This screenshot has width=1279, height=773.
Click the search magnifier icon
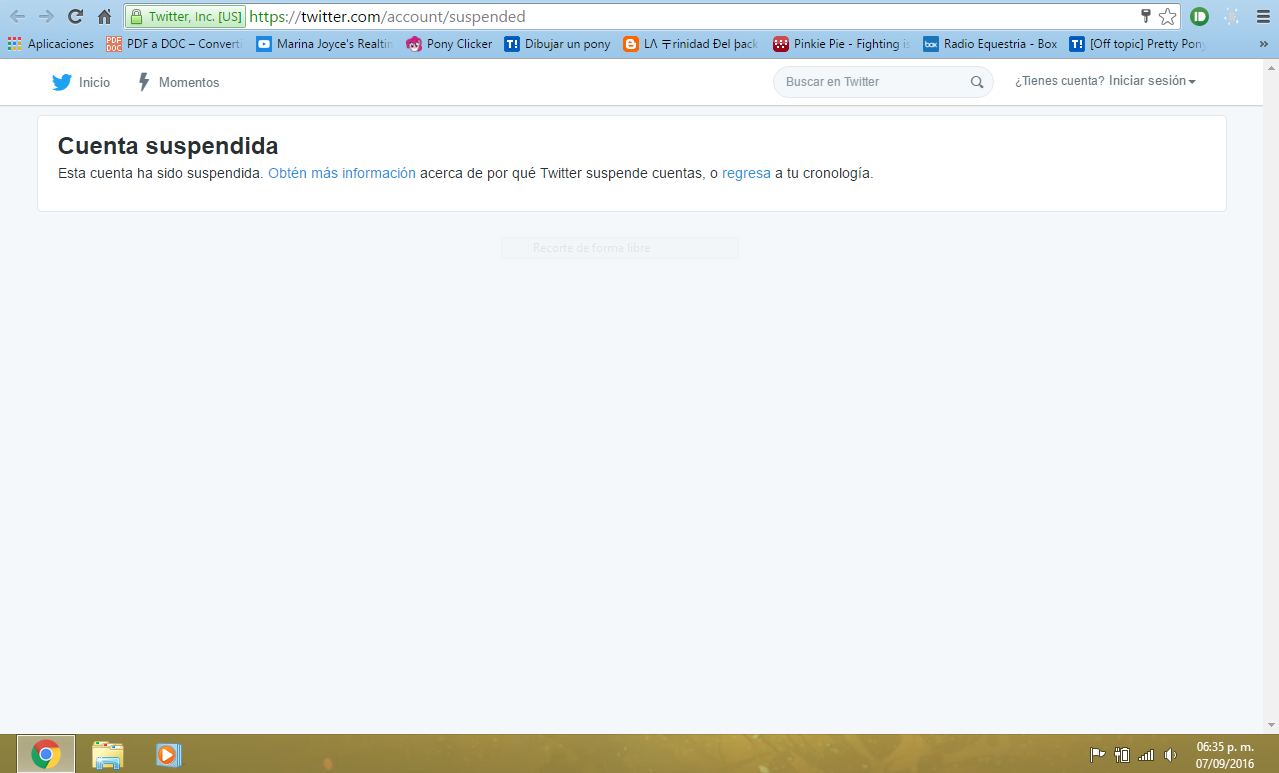click(977, 82)
